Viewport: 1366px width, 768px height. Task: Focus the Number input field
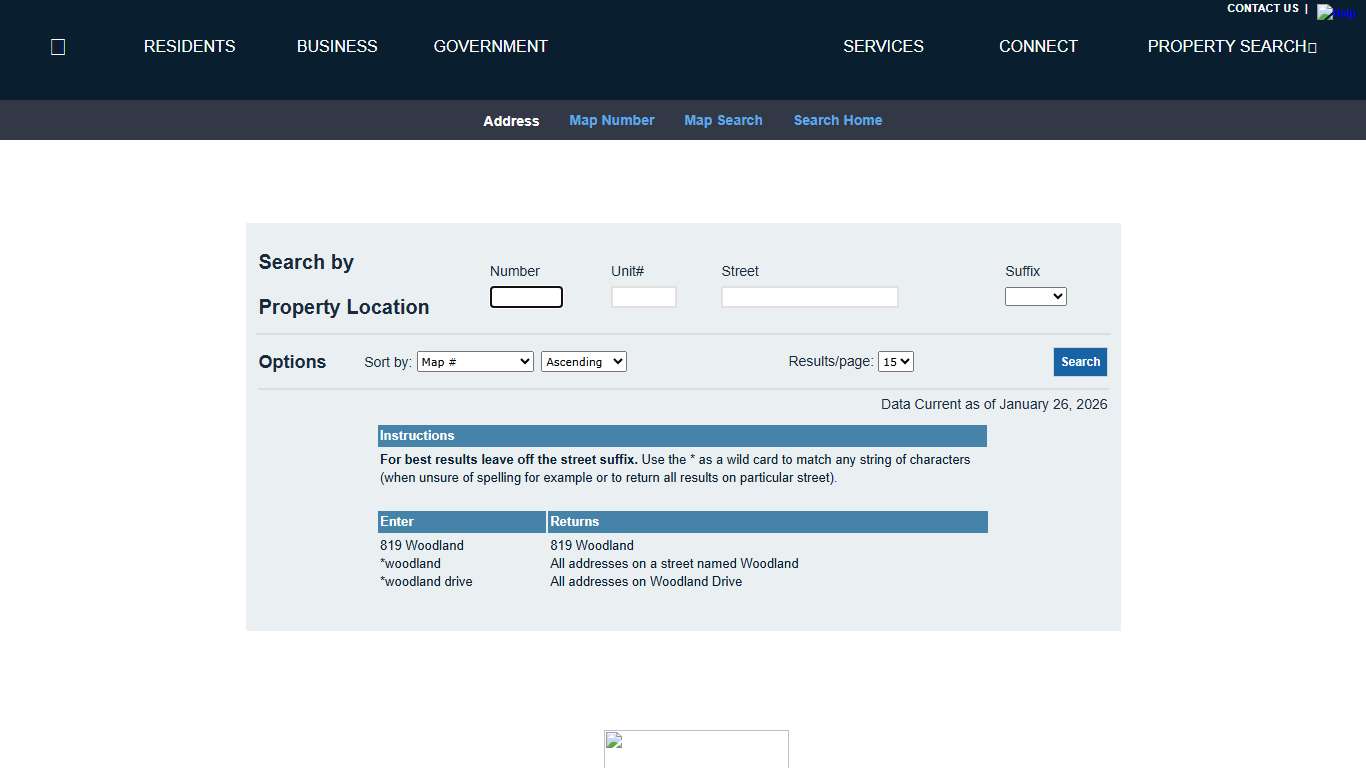(x=526, y=297)
